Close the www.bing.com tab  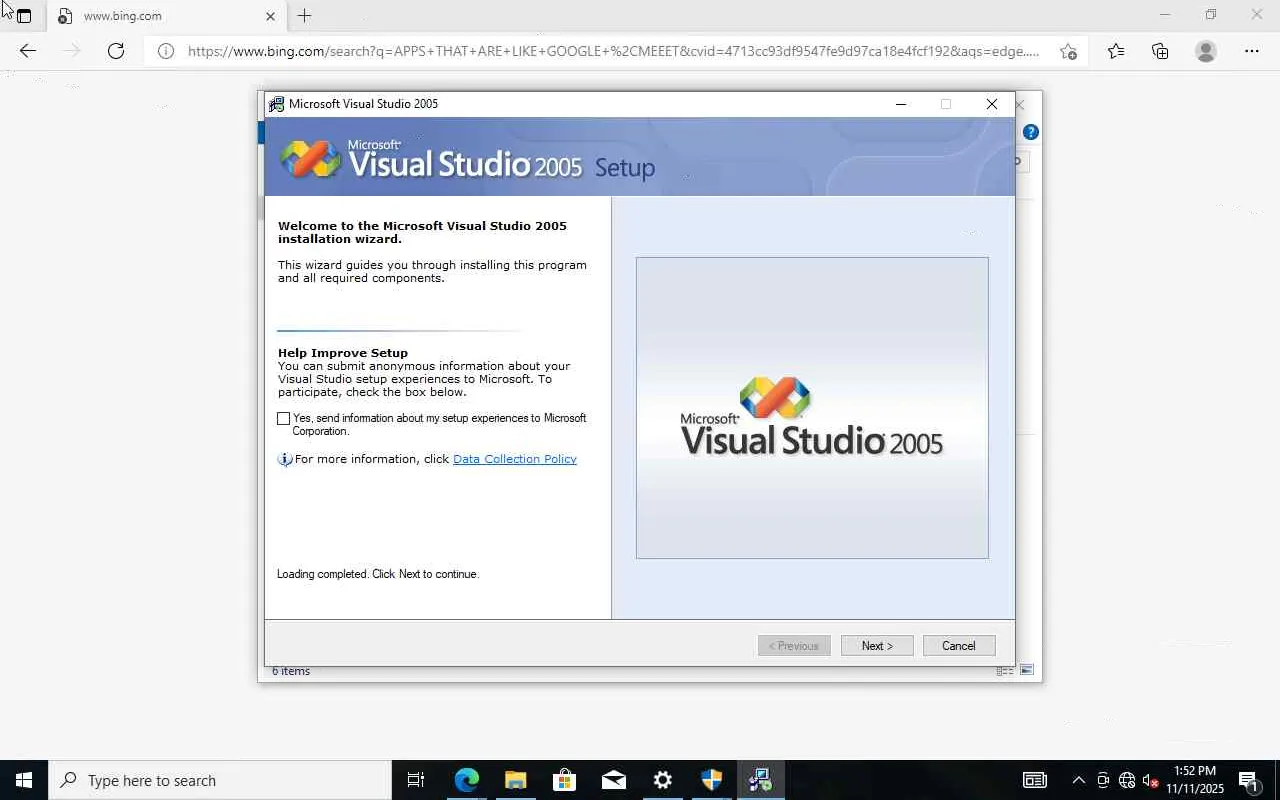(x=270, y=16)
